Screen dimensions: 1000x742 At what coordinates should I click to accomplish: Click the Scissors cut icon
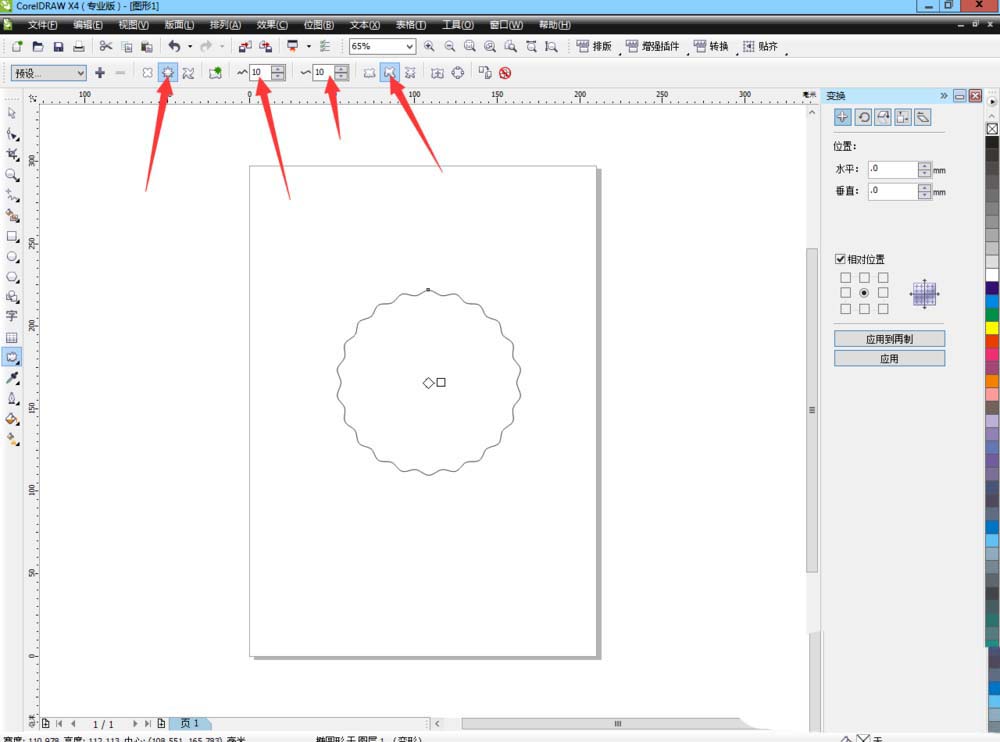[106, 46]
